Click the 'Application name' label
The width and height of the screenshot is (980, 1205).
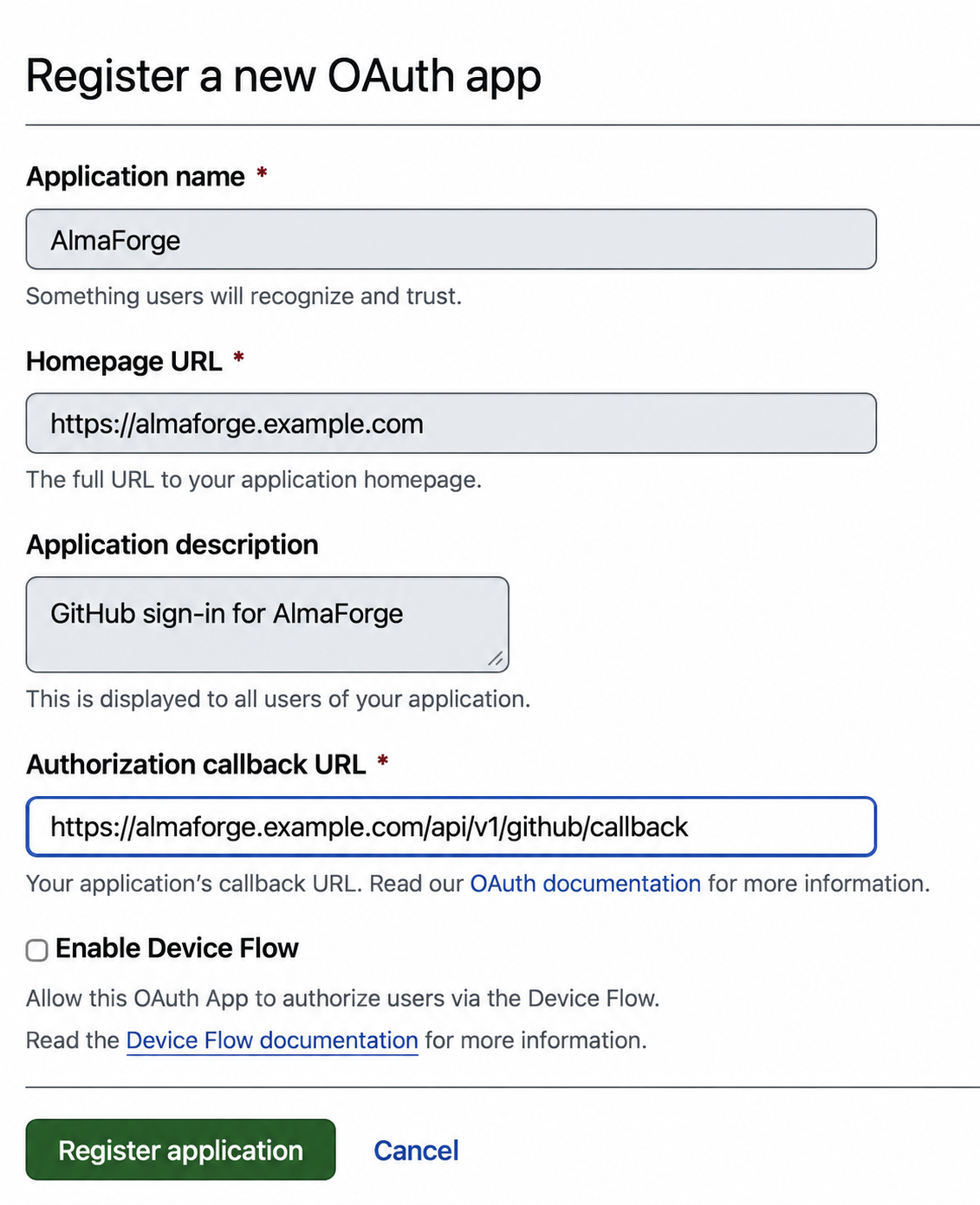[135, 177]
